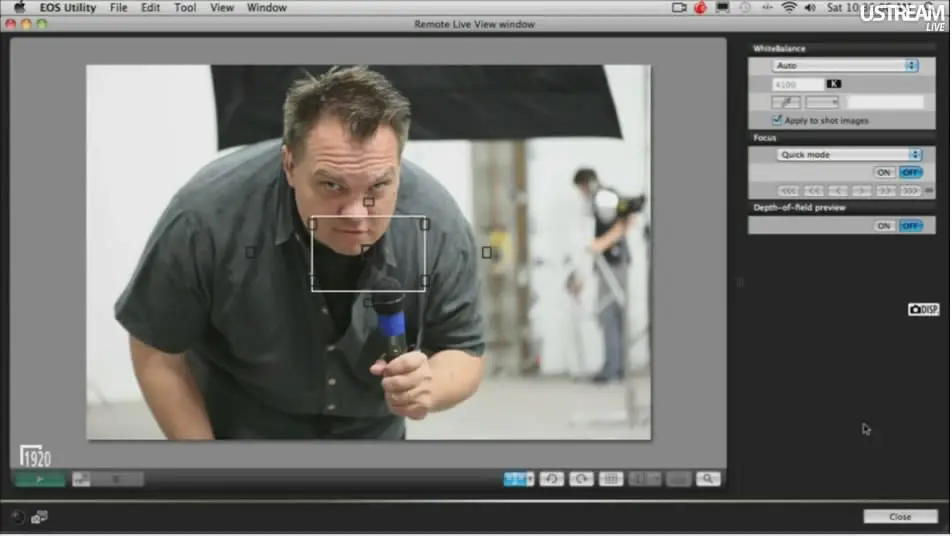Click the large white focus frame
The image size is (952, 536).
368,254
